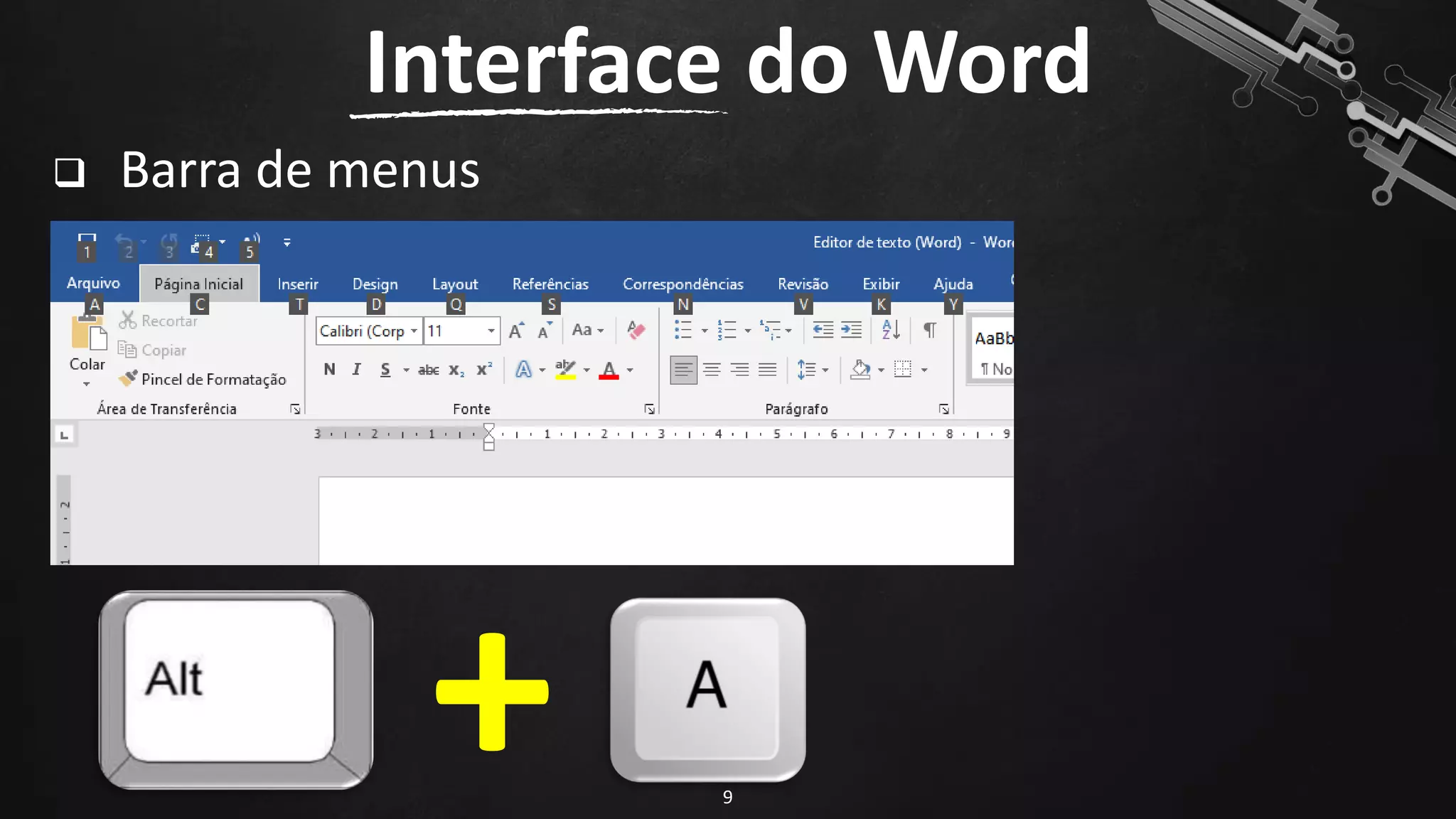This screenshot has width=1456, height=819.
Task: Open Área de Transferência dialog launcher
Action: [295, 409]
